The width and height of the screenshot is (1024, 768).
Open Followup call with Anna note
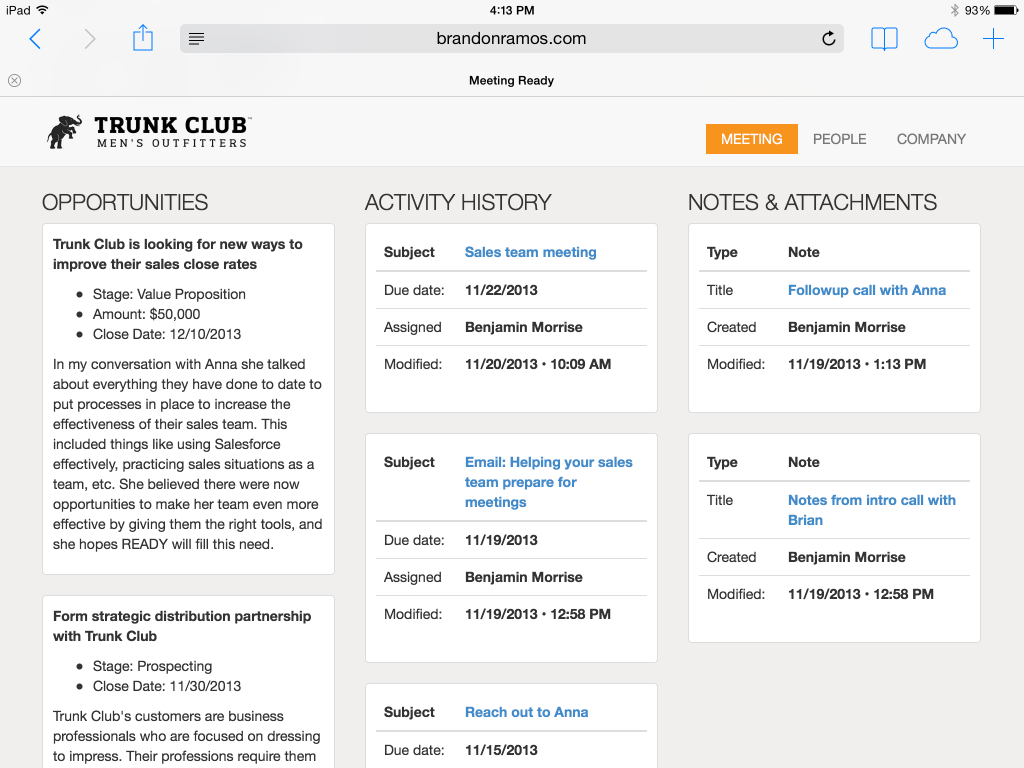[x=866, y=290]
